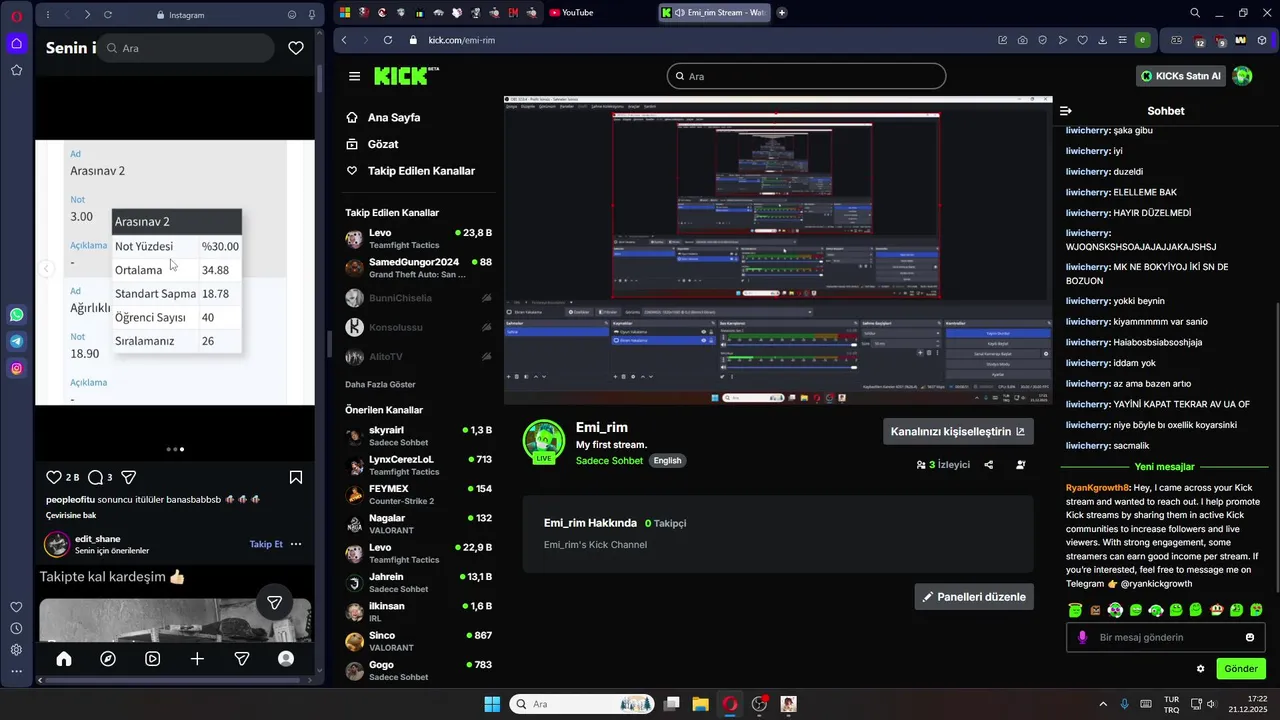Open skyrairl recommended channel
The width and height of the screenshot is (1280, 720).
click(418, 436)
